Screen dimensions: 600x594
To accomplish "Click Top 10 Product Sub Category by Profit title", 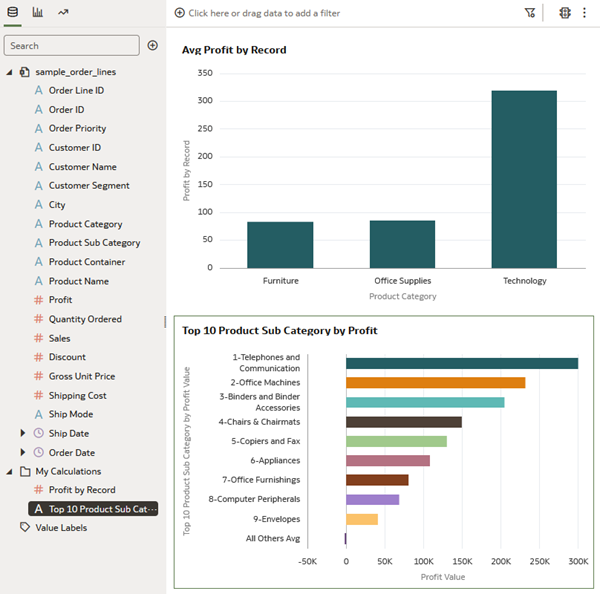I will point(280,331).
